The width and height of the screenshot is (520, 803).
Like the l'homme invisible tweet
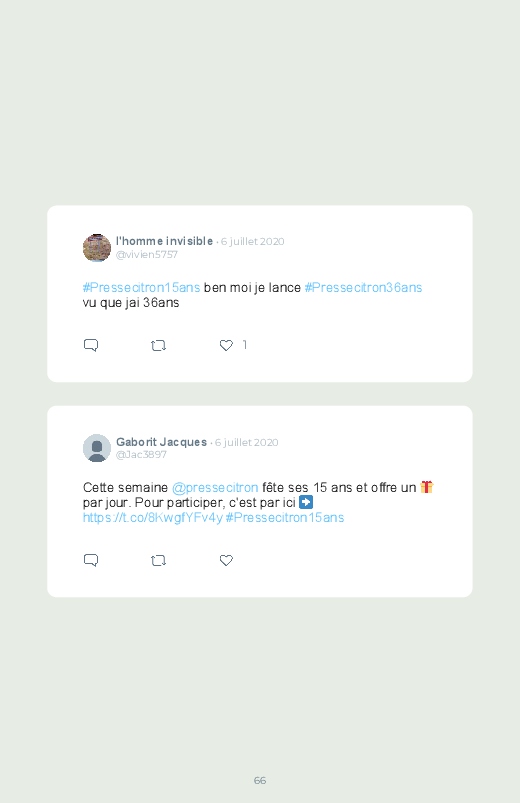226,346
